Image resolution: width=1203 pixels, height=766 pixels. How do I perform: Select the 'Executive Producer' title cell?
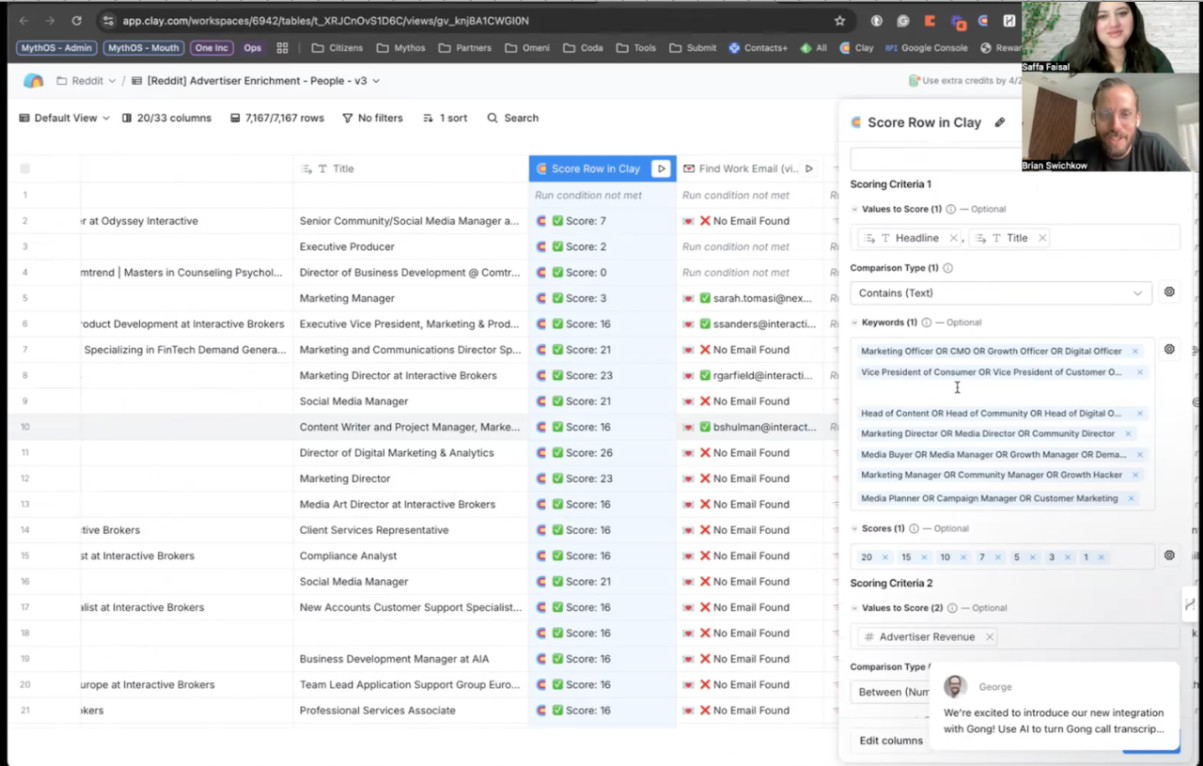pyautogui.click(x=411, y=247)
